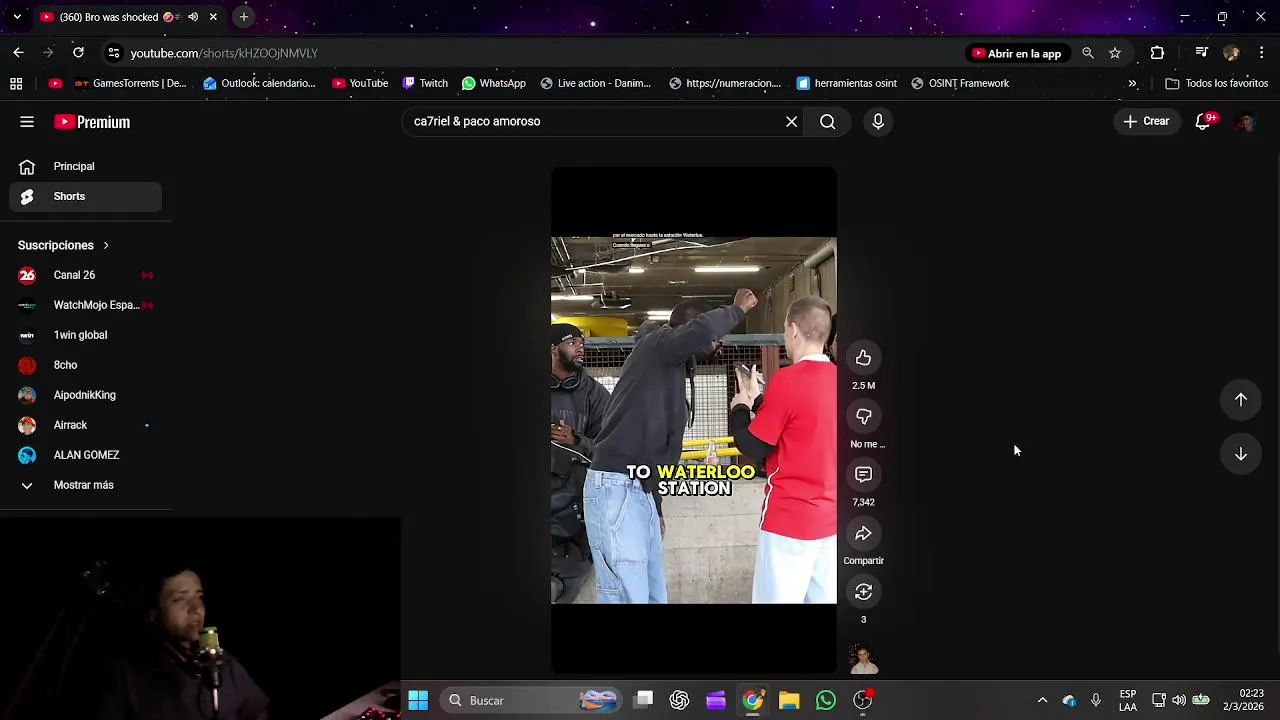Reload the current page

pos(78,53)
